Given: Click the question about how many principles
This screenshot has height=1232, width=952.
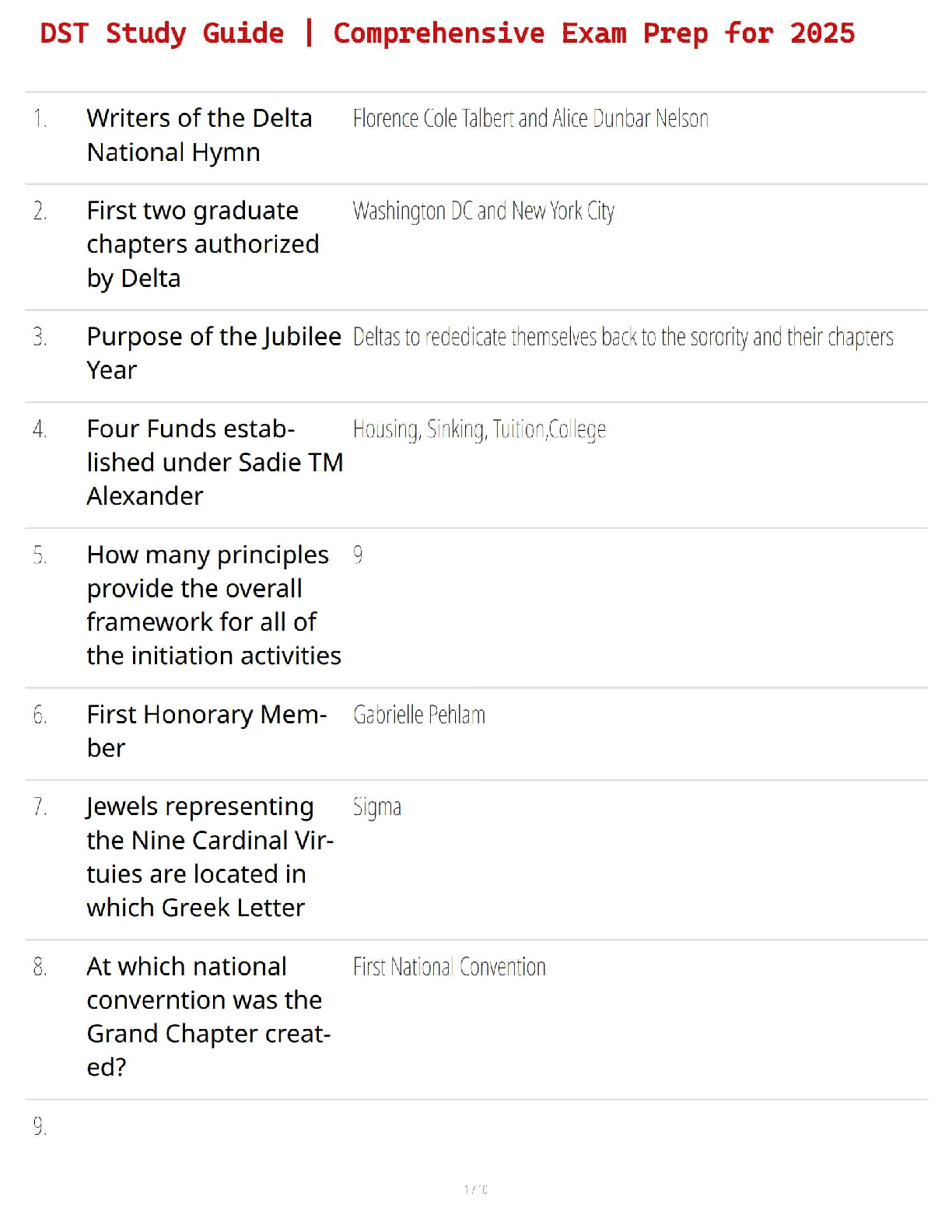Looking at the screenshot, I should (x=213, y=605).
